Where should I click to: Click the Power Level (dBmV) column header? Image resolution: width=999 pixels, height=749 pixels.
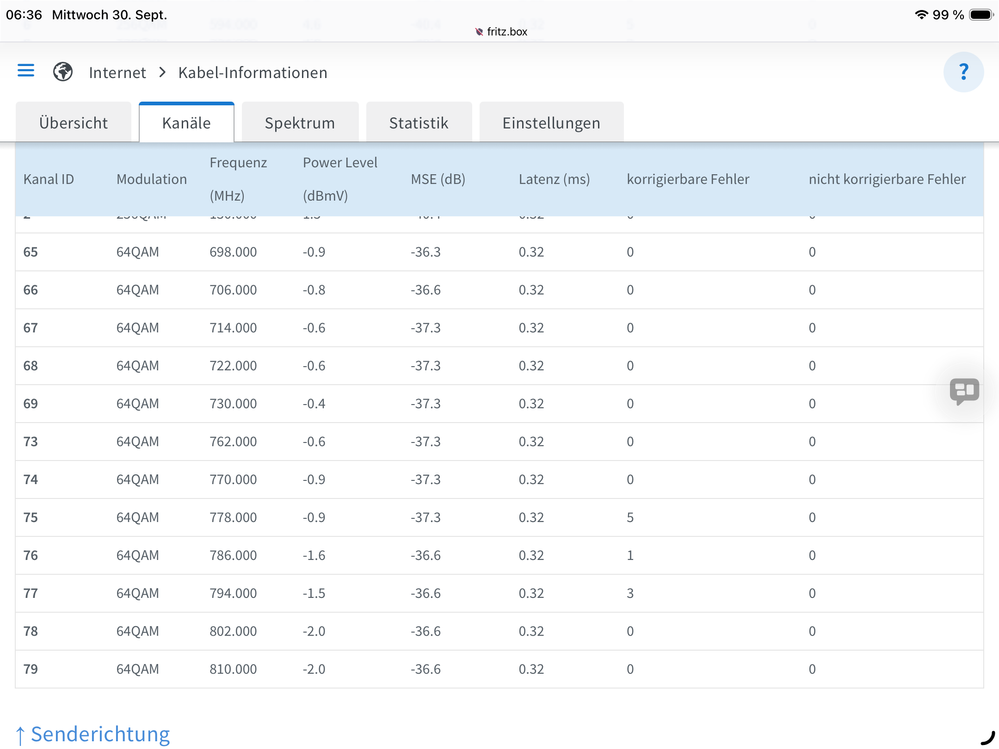tap(340, 179)
